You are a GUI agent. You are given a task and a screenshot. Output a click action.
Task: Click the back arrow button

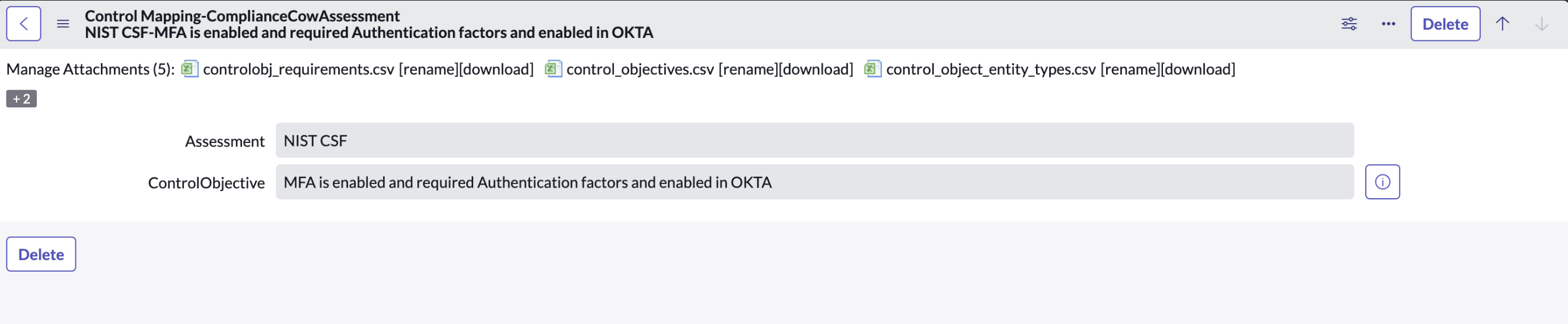24,24
